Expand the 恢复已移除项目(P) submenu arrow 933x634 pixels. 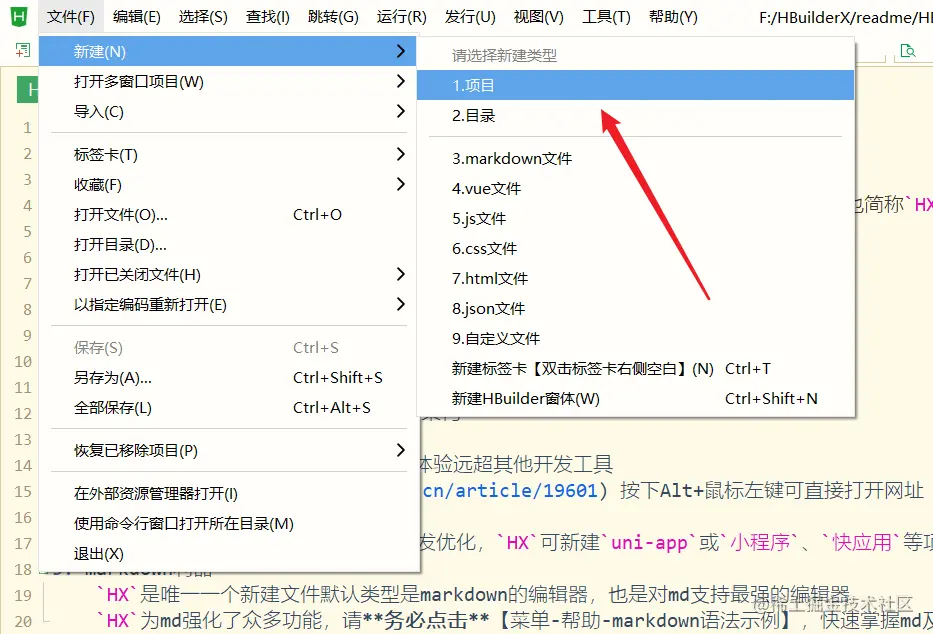click(x=401, y=450)
